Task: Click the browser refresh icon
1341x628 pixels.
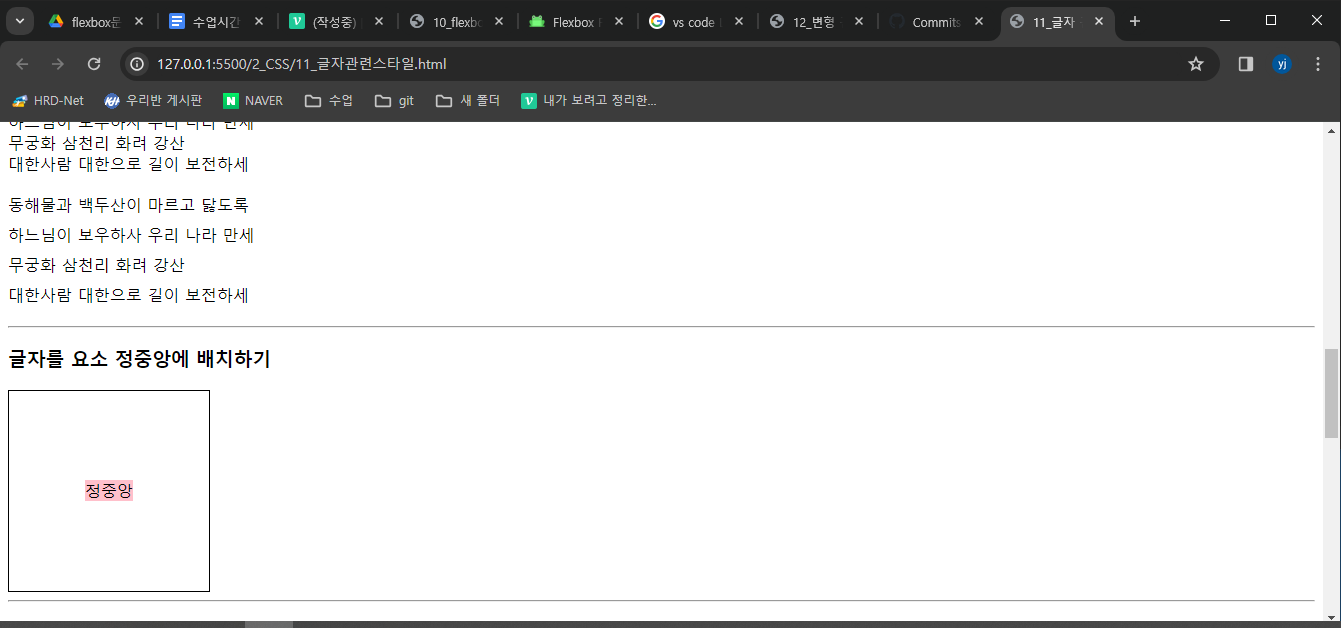Action: coord(94,63)
